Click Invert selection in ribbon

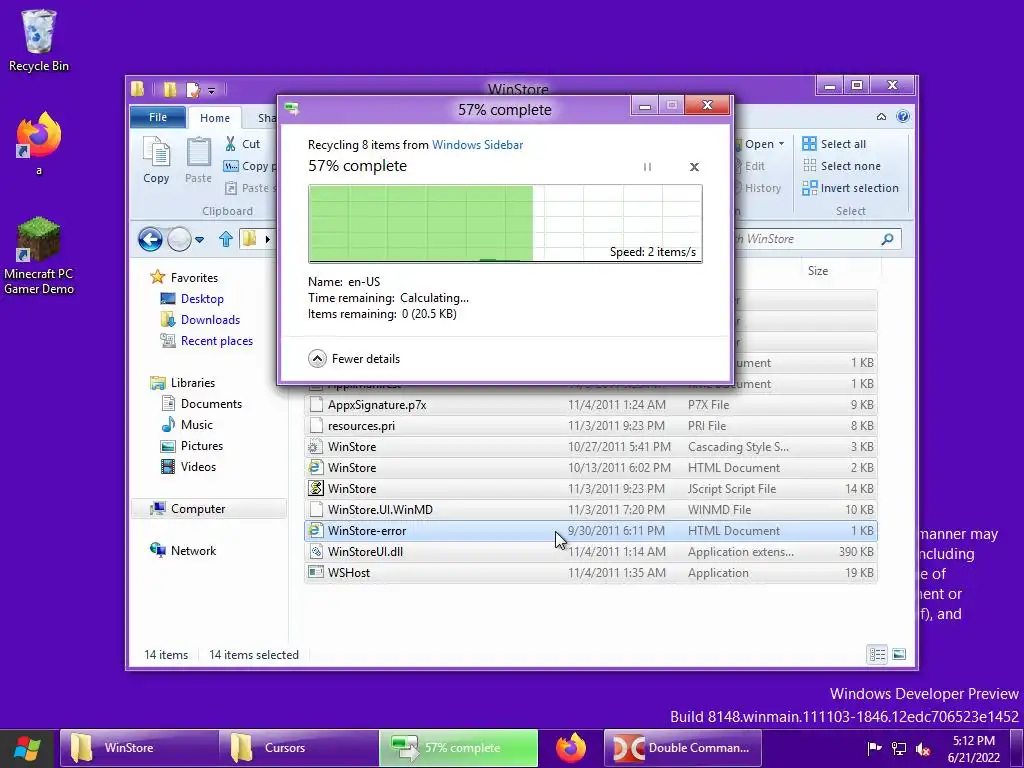pos(850,188)
